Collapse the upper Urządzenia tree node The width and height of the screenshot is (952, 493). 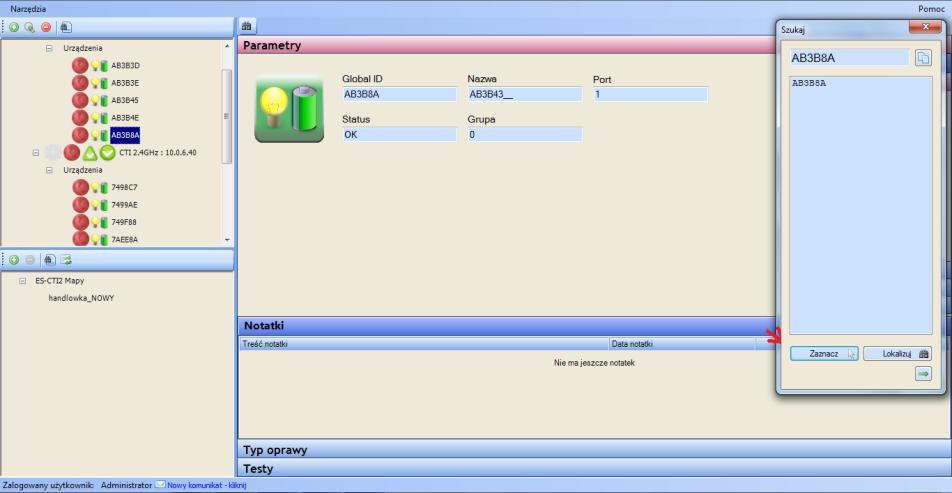49,48
